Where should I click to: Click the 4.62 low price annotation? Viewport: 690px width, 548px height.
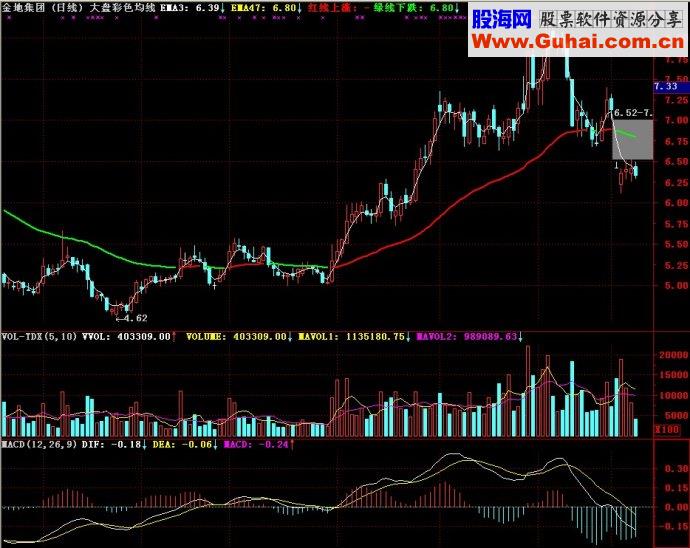[x=132, y=318]
